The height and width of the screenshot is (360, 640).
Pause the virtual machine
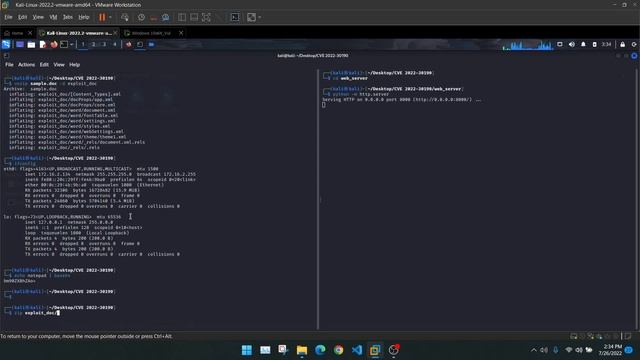point(102,17)
